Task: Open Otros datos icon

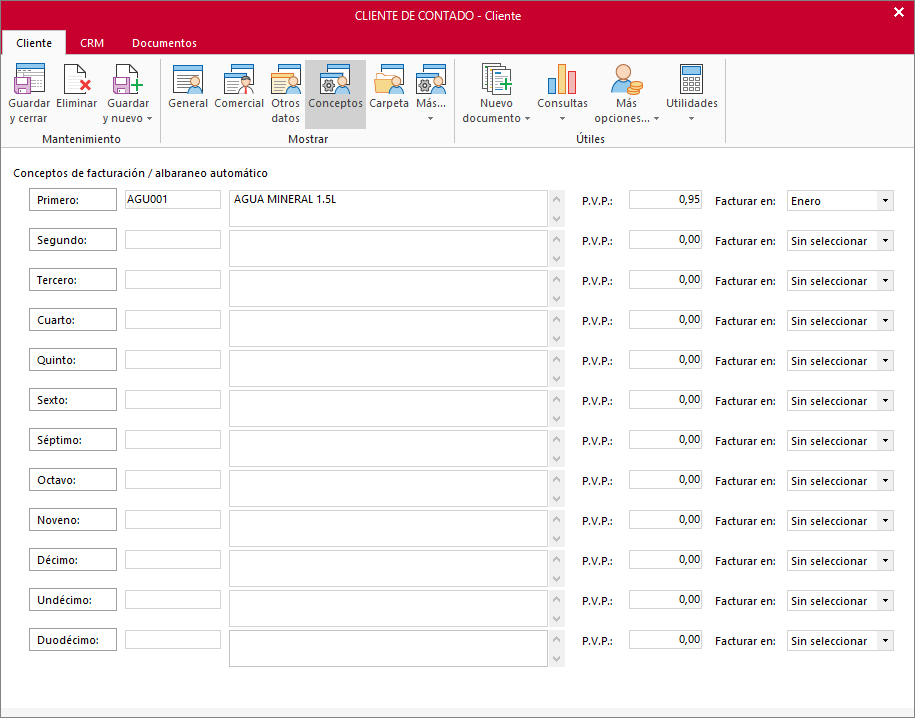Action: [285, 80]
